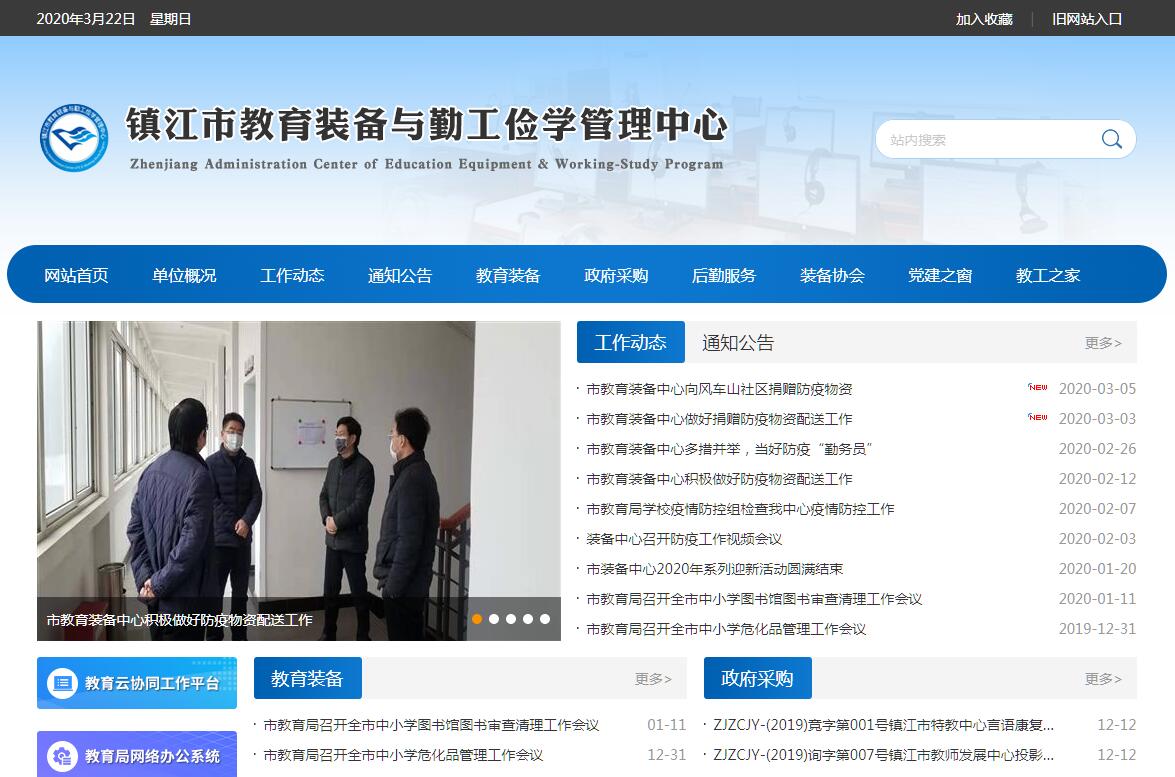1175x777 pixels.
Task: Open 政府采购 in navigation bar
Action: pyautogui.click(x=616, y=275)
